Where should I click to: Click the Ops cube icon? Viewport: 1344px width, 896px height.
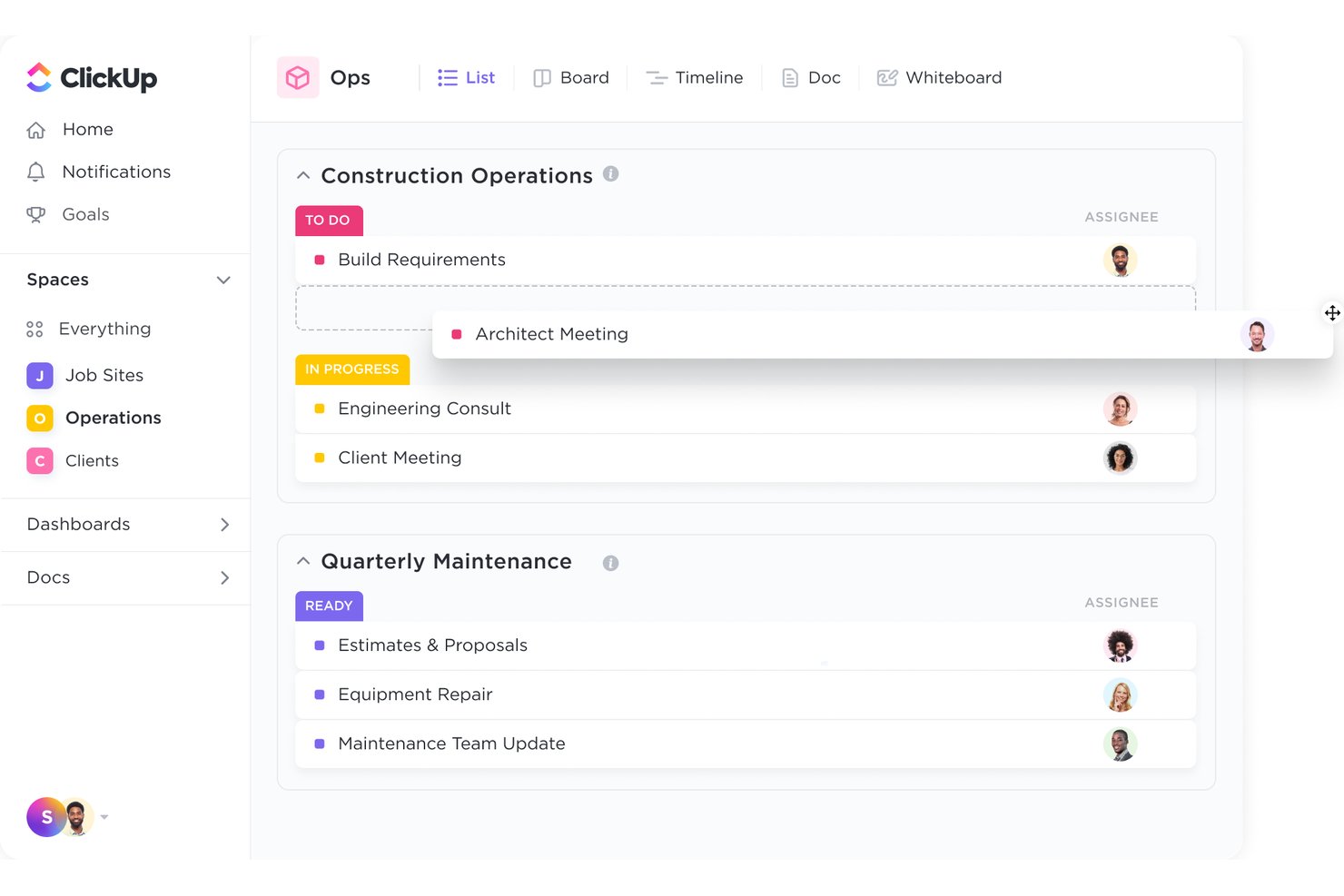click(x=298, y=78)
